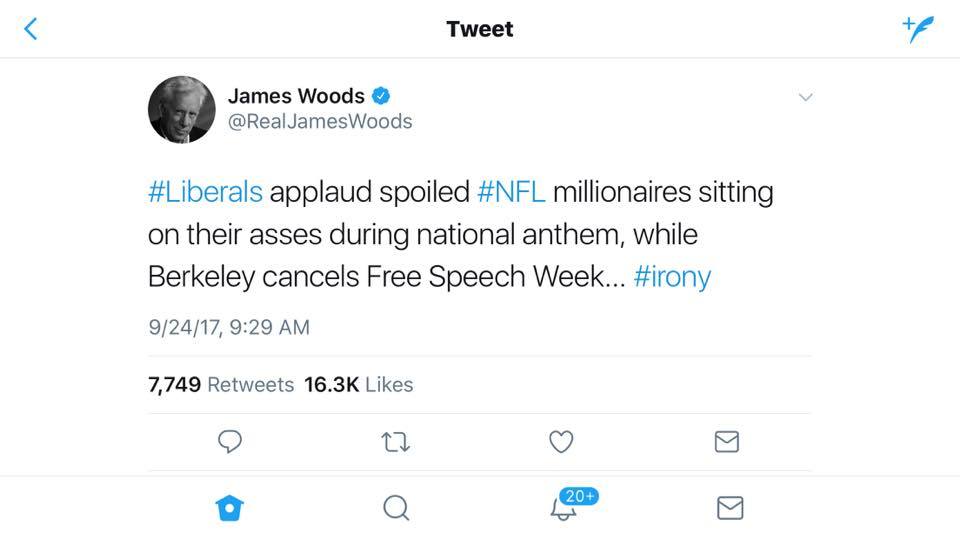Reply to tweet with speech bubble icon
Screen dimensions: 960x540
tap(230, 441)
